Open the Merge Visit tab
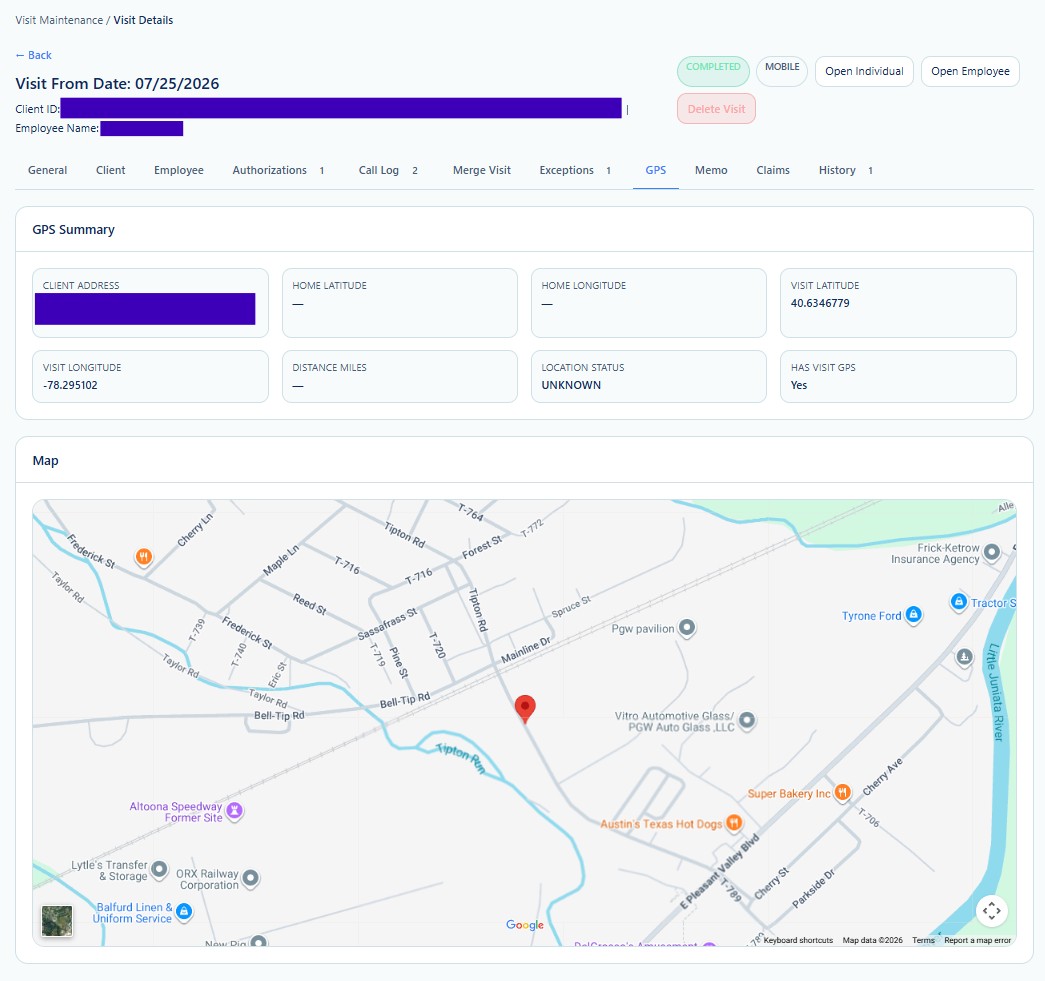Viewport: 1045px width, 981px height. pos(482,170)
